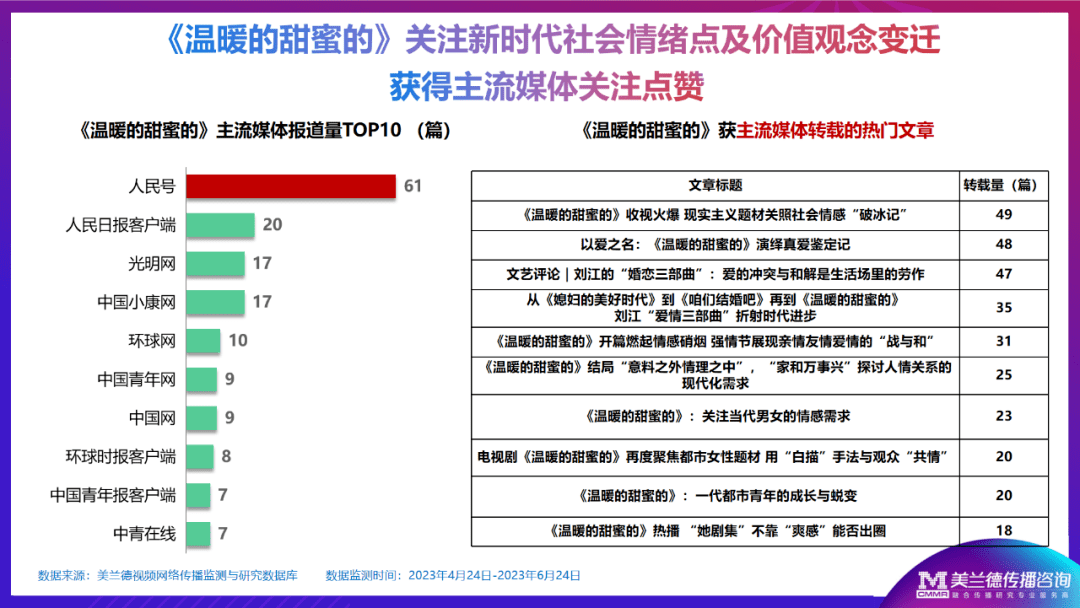Viewport: 1080px width, 608px height.
Task: Select the article row ending with “破冰记”
Action: click(x=715, y=215)
